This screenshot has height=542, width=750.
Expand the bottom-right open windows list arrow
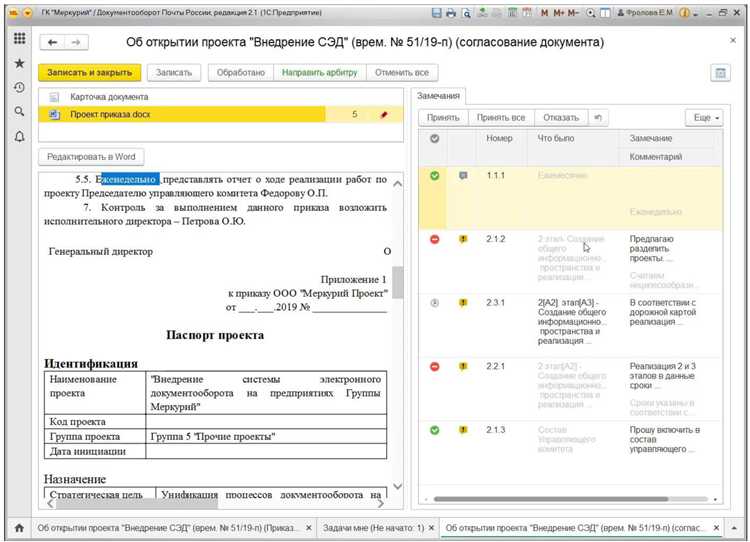pyautogui.click(x=737, y=527)
